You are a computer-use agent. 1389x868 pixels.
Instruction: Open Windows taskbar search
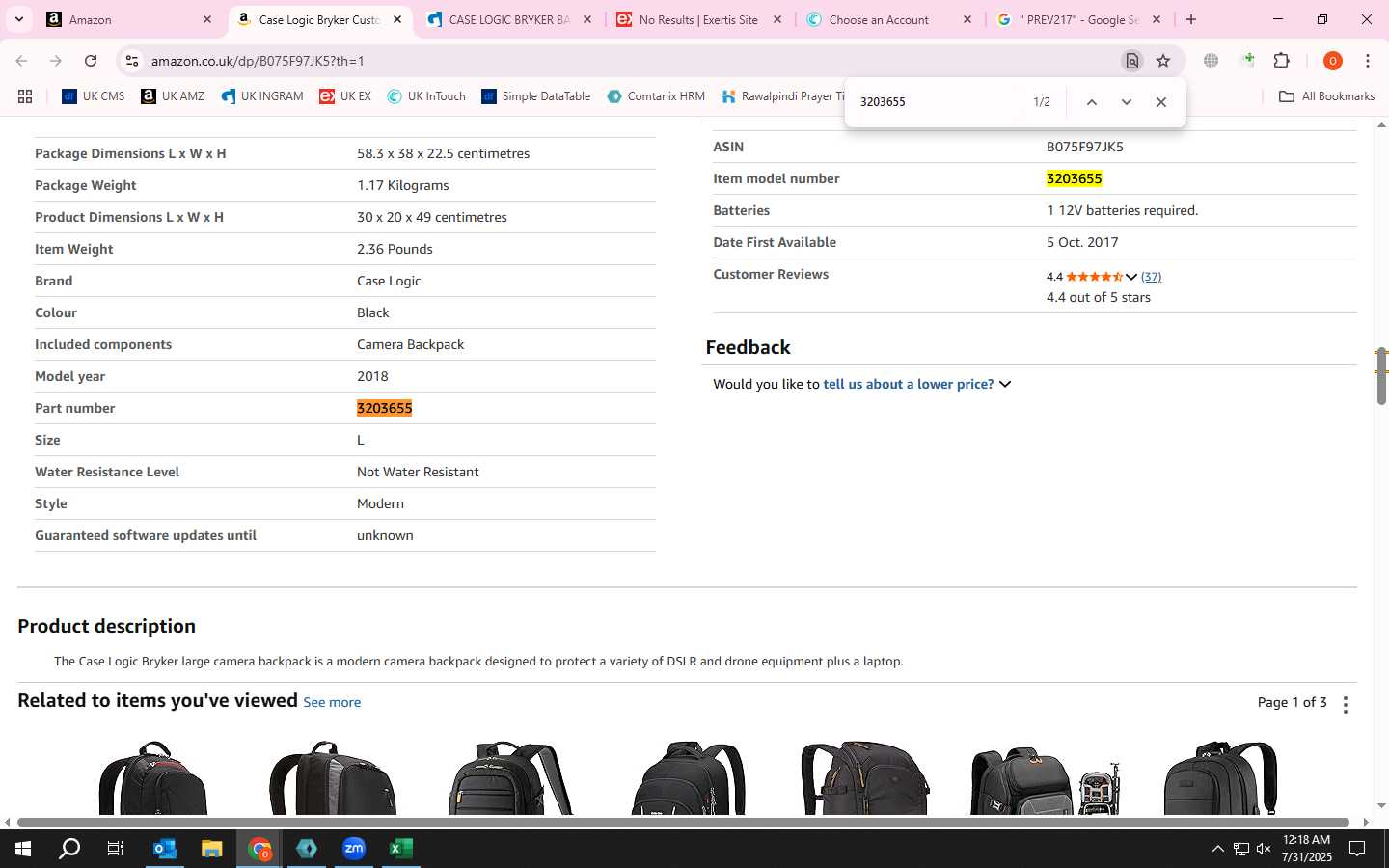69,849
